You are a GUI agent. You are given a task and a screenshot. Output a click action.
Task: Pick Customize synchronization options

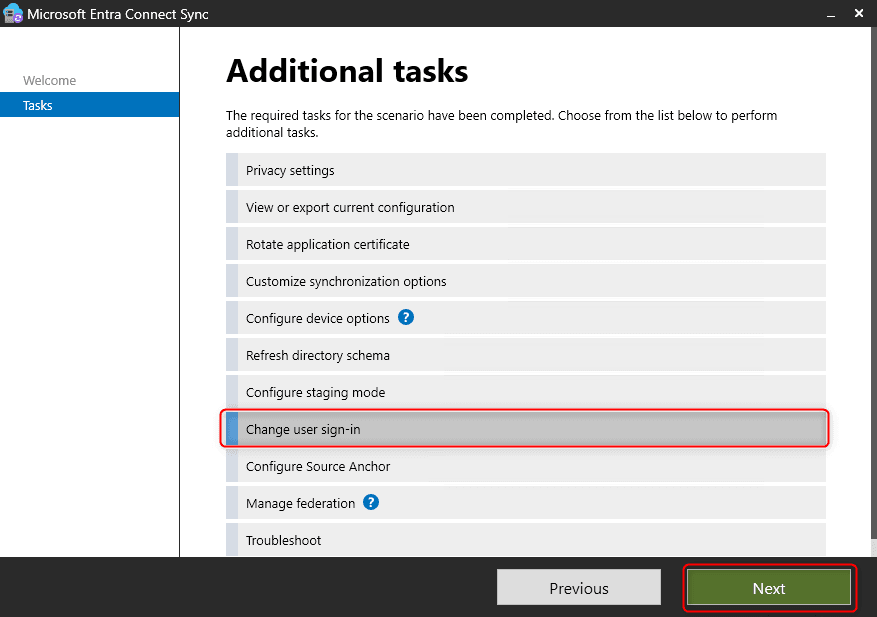[x=346, y=281]
